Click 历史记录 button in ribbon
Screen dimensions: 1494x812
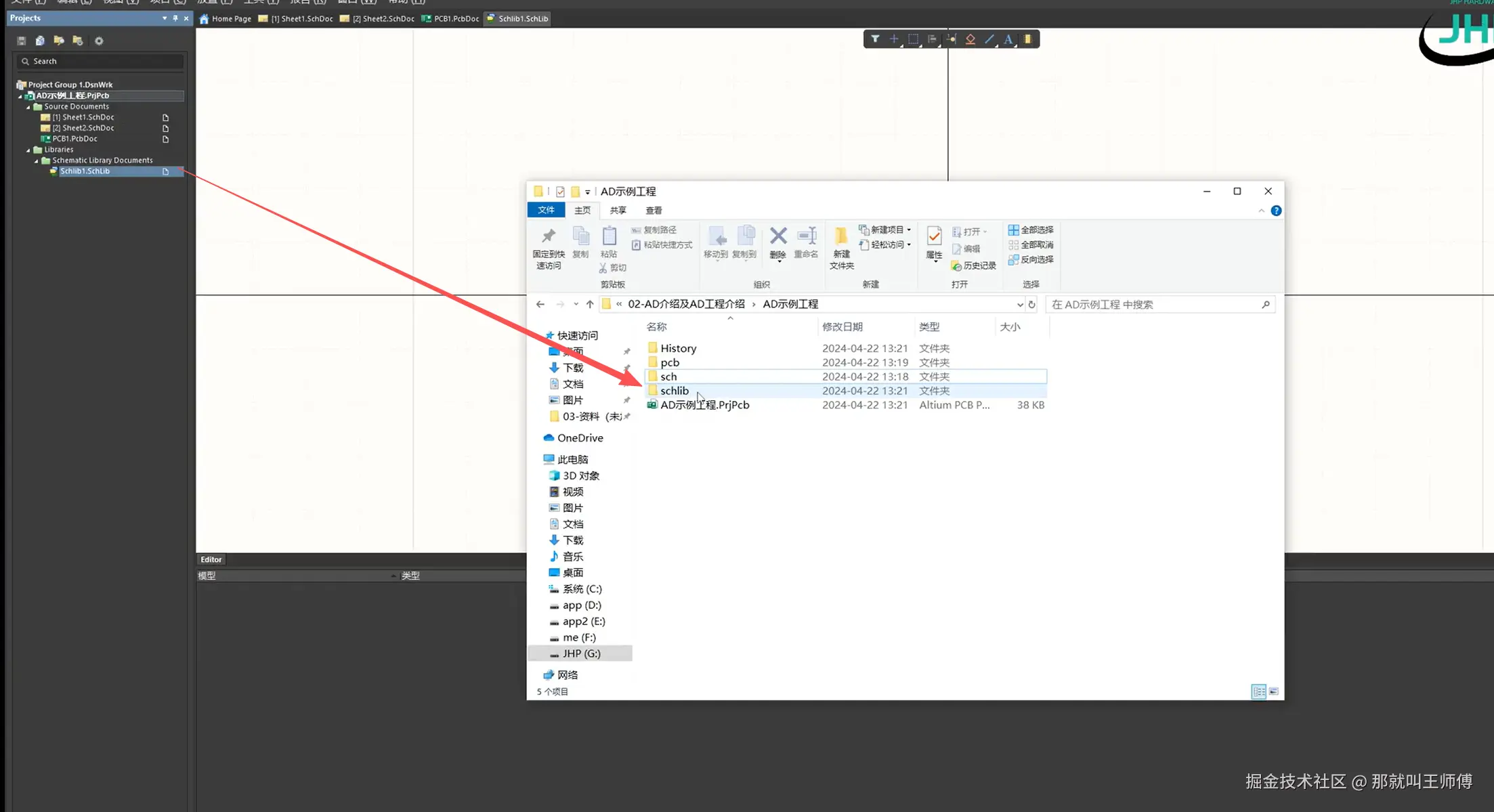pyautogui.click(x=973, y=265)
